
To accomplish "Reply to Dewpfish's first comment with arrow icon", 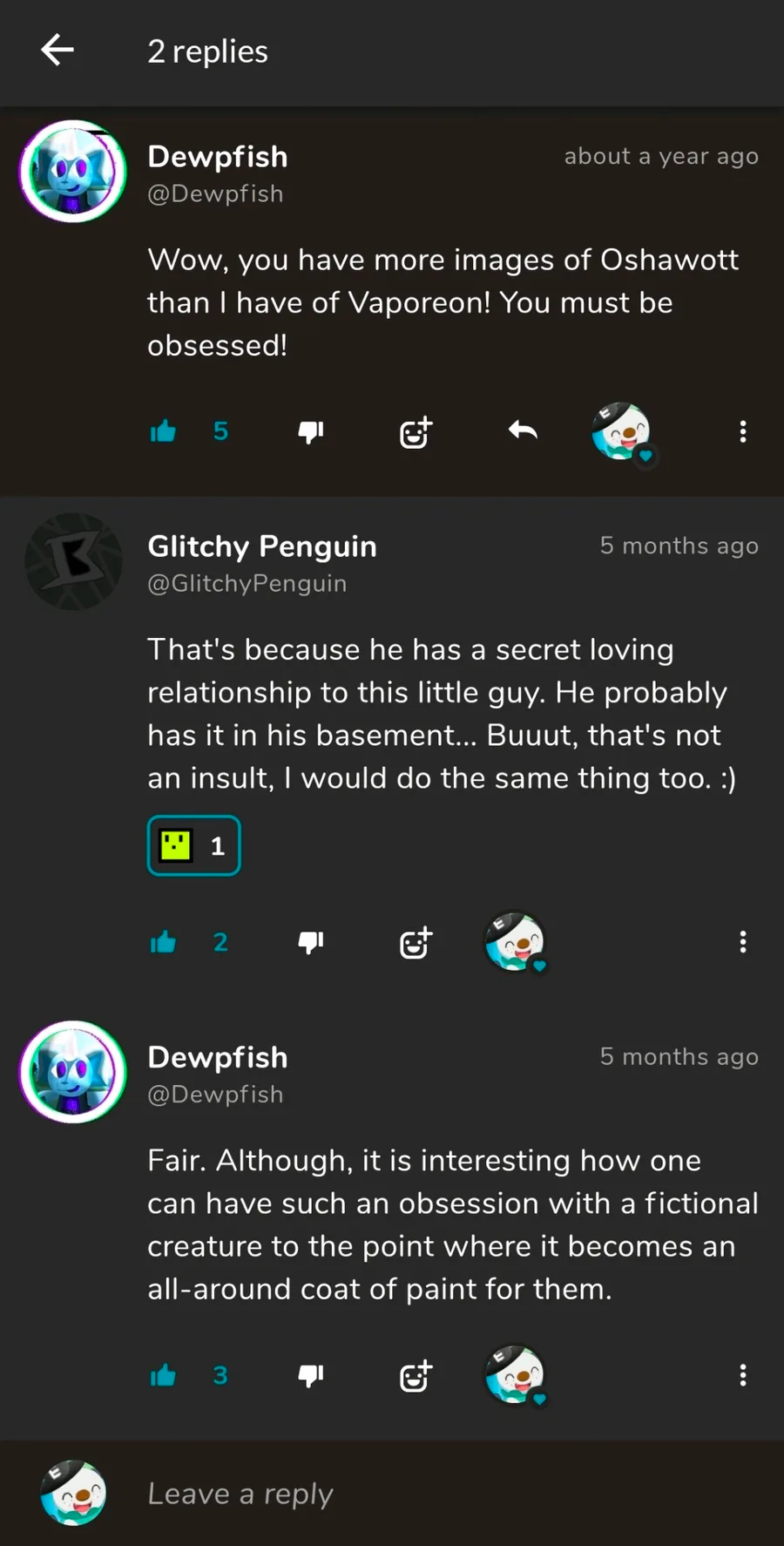I will pyautogui.click(x=523, y=431).
